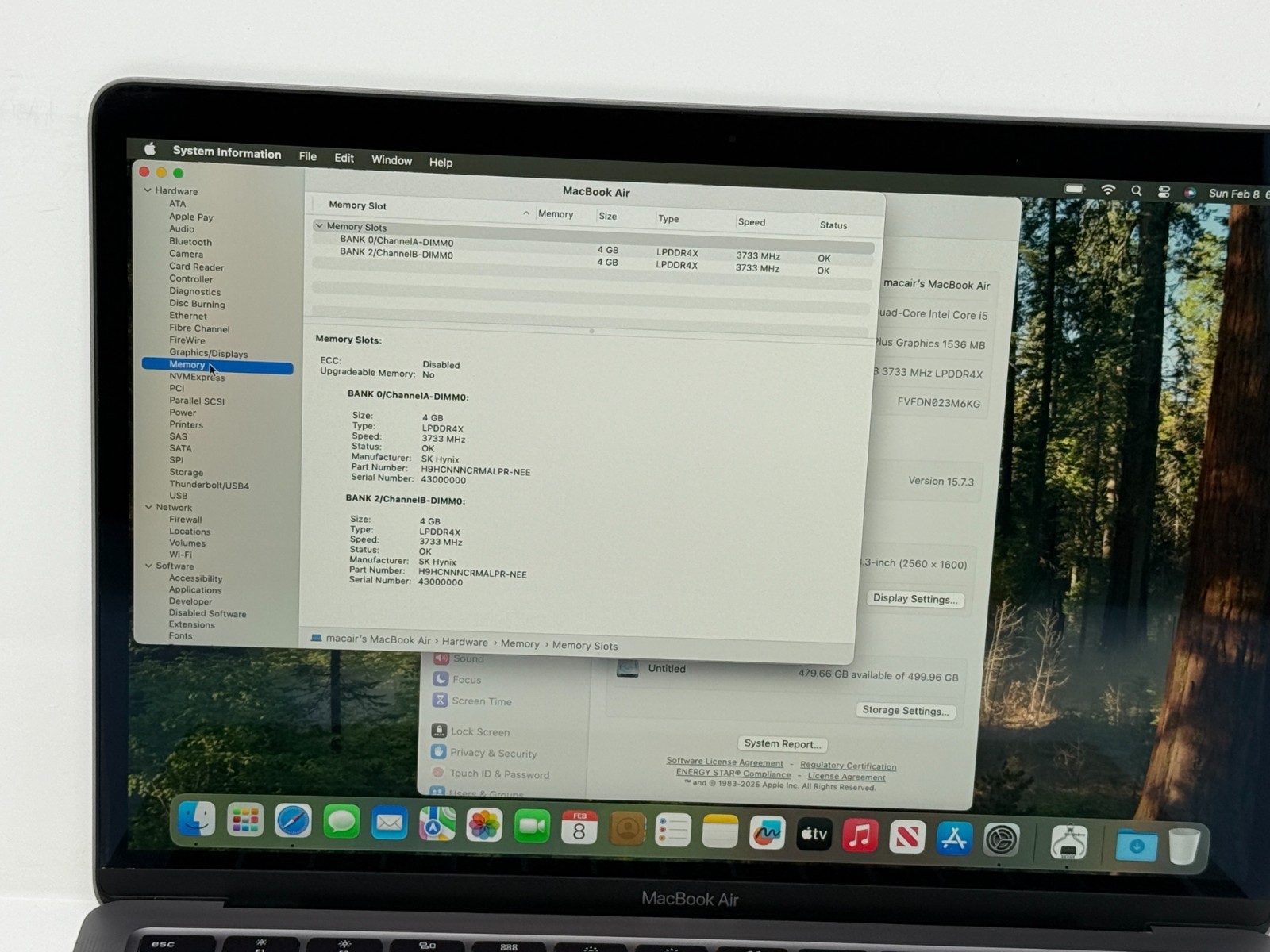Select NVMExpress in the sidebar
1270x952 pixels.
(197, 377)
